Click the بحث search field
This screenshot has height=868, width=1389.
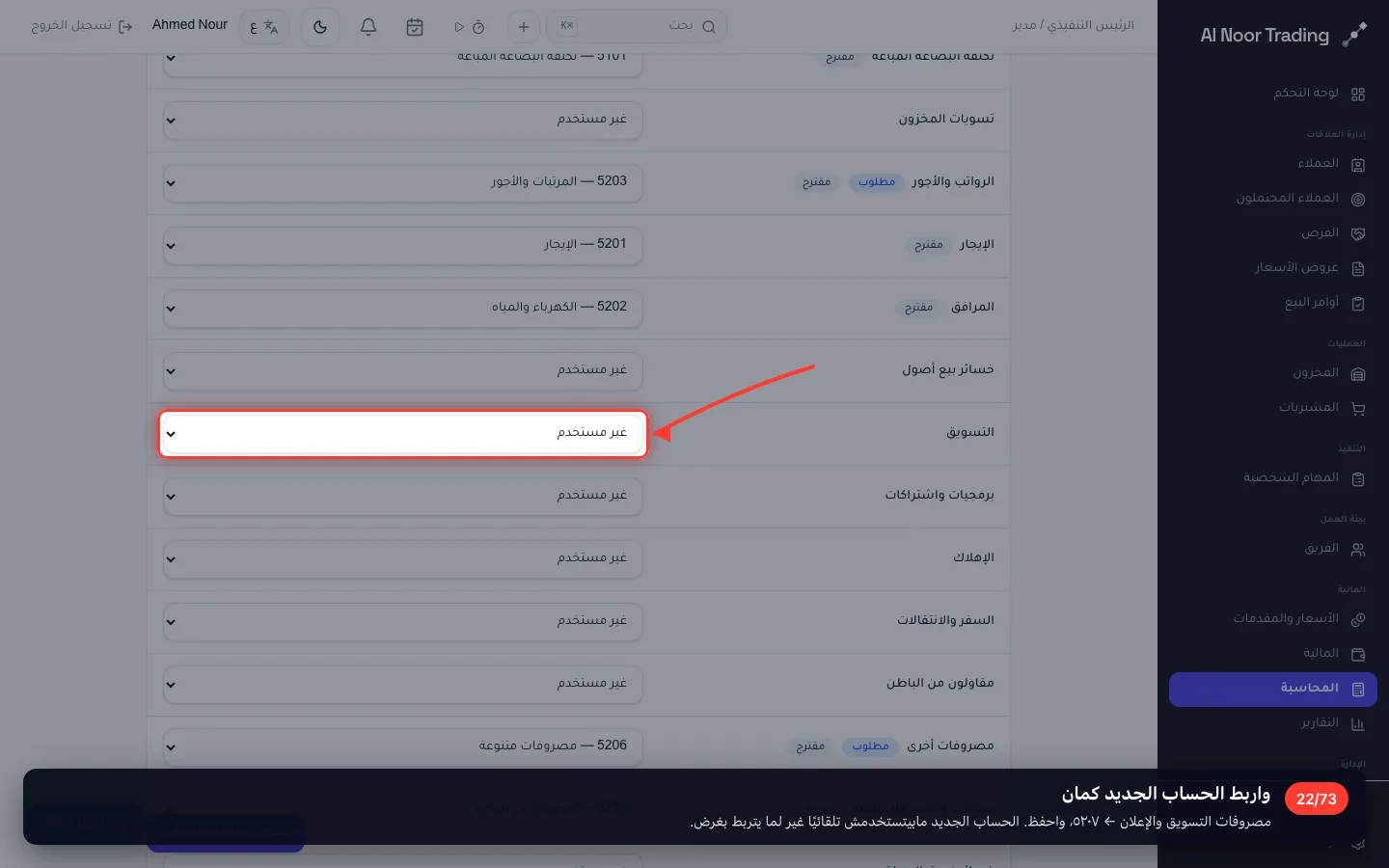(637, 27)
